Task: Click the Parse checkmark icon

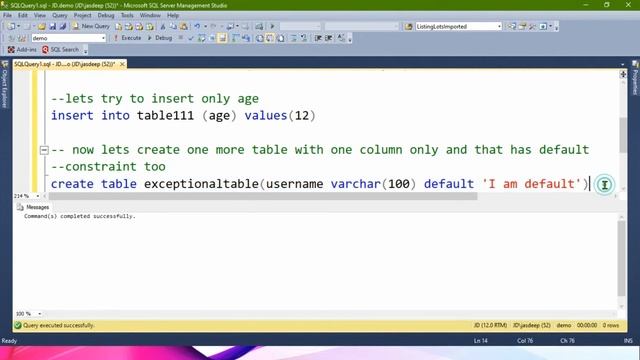Action: click(191, 38)
